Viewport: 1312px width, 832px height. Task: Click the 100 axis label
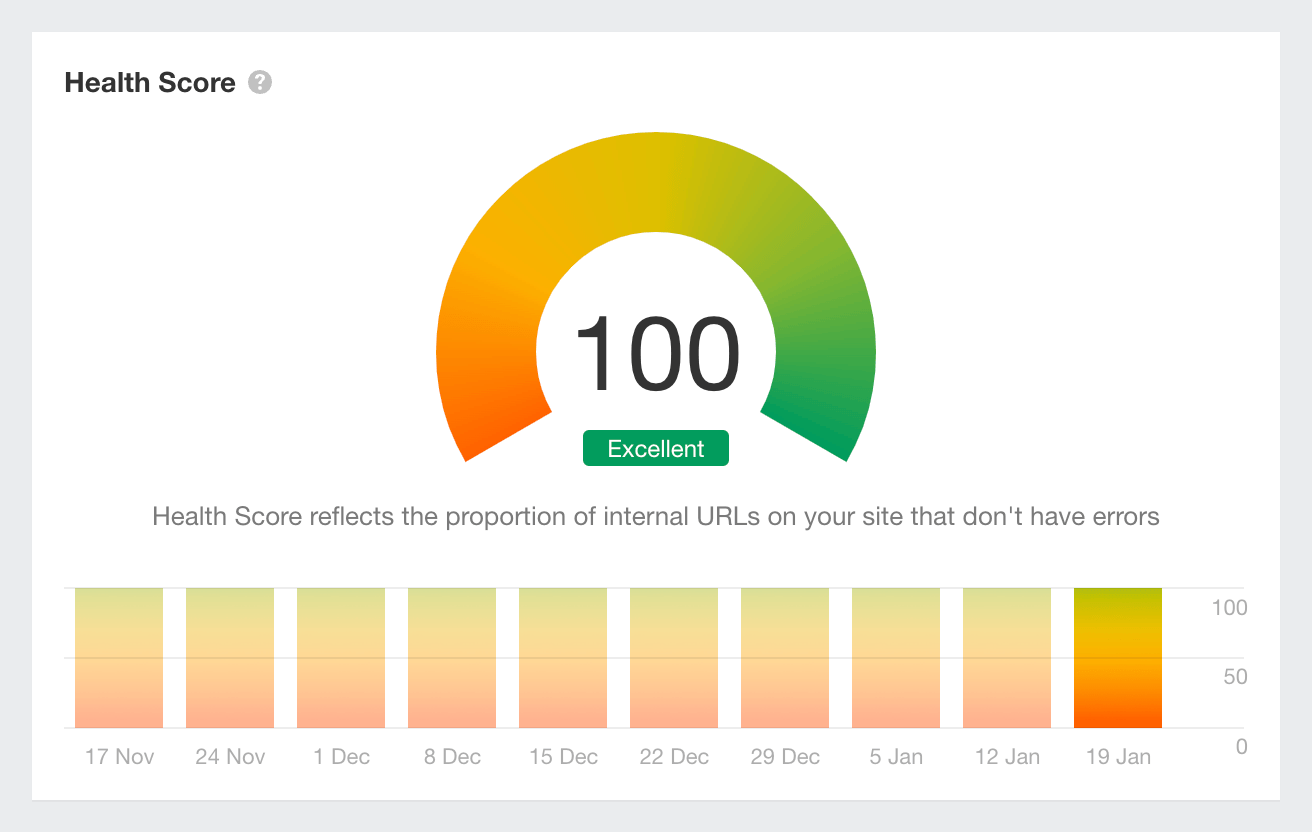click(1229, 607)
